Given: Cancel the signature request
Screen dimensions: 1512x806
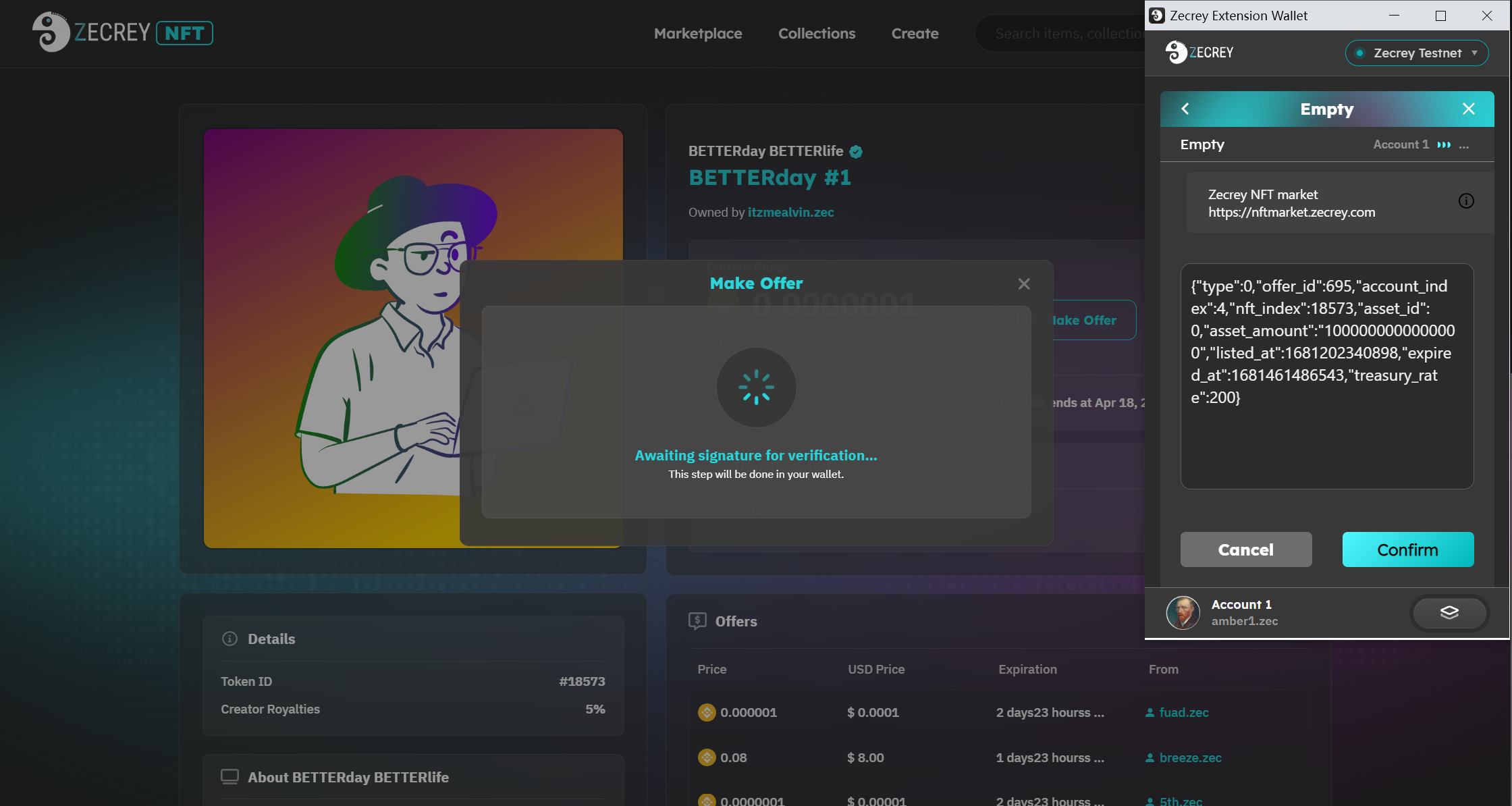Looking at the screenshot, I should click(x=1246, y=549).
